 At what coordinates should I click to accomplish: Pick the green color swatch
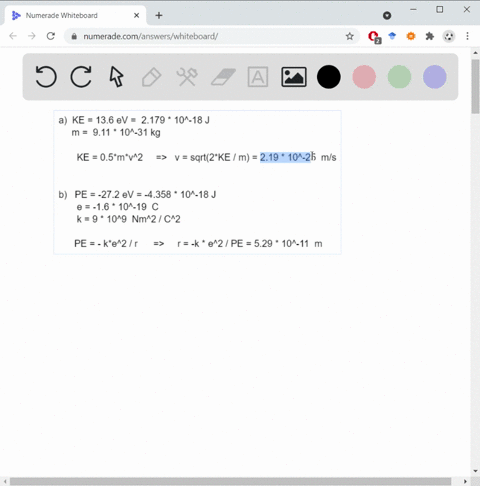pyautogui.click(x=399, y=77)
